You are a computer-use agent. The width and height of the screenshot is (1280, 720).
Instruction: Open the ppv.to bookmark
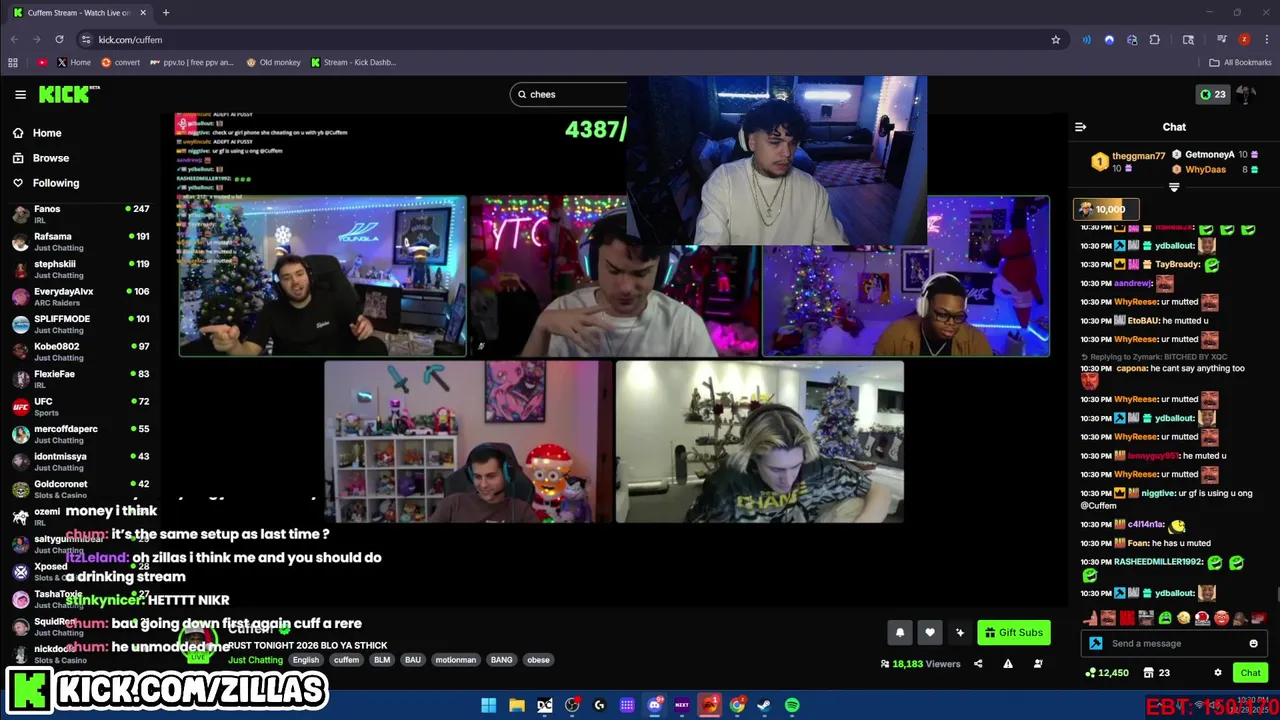click(x=191, y=62)
